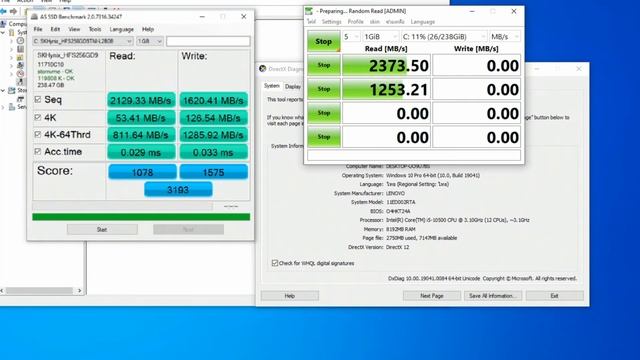Open test count dropdown showing 5

pos(351,37)
